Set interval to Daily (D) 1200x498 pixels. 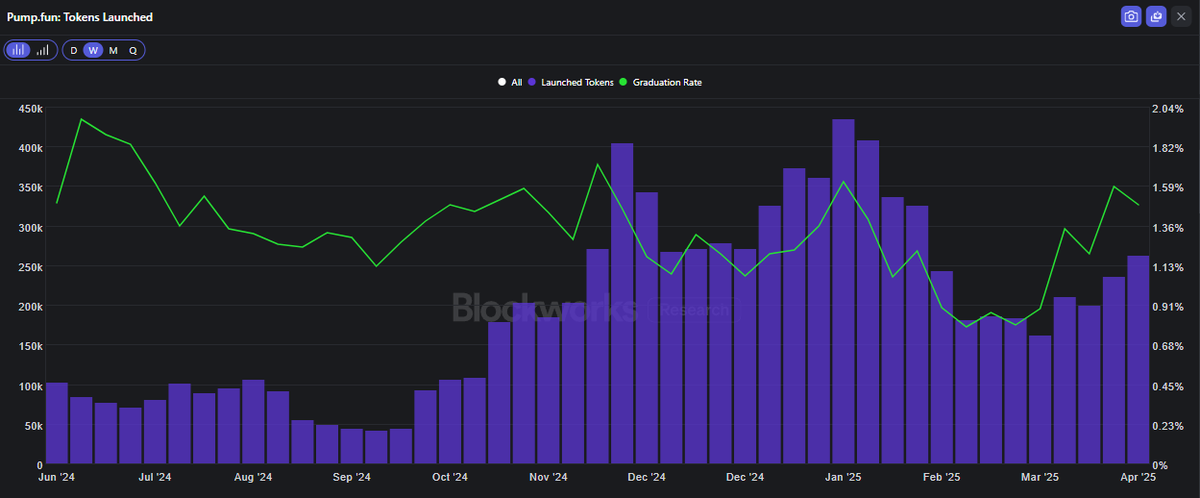click(74, 50)
